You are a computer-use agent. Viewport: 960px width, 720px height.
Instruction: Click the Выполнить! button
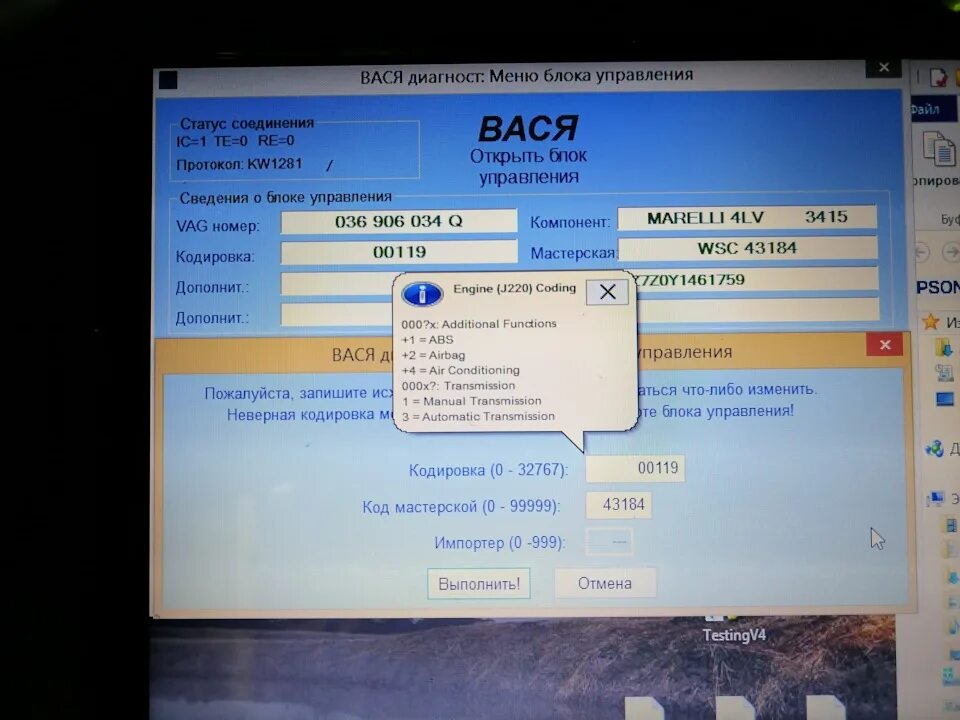point(479,584)
